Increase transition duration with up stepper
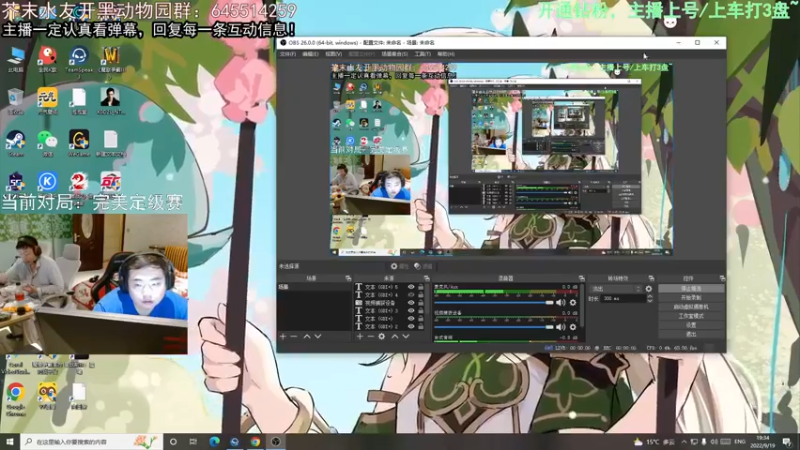This screenshot has height=450, width=800. pos(649,296)
